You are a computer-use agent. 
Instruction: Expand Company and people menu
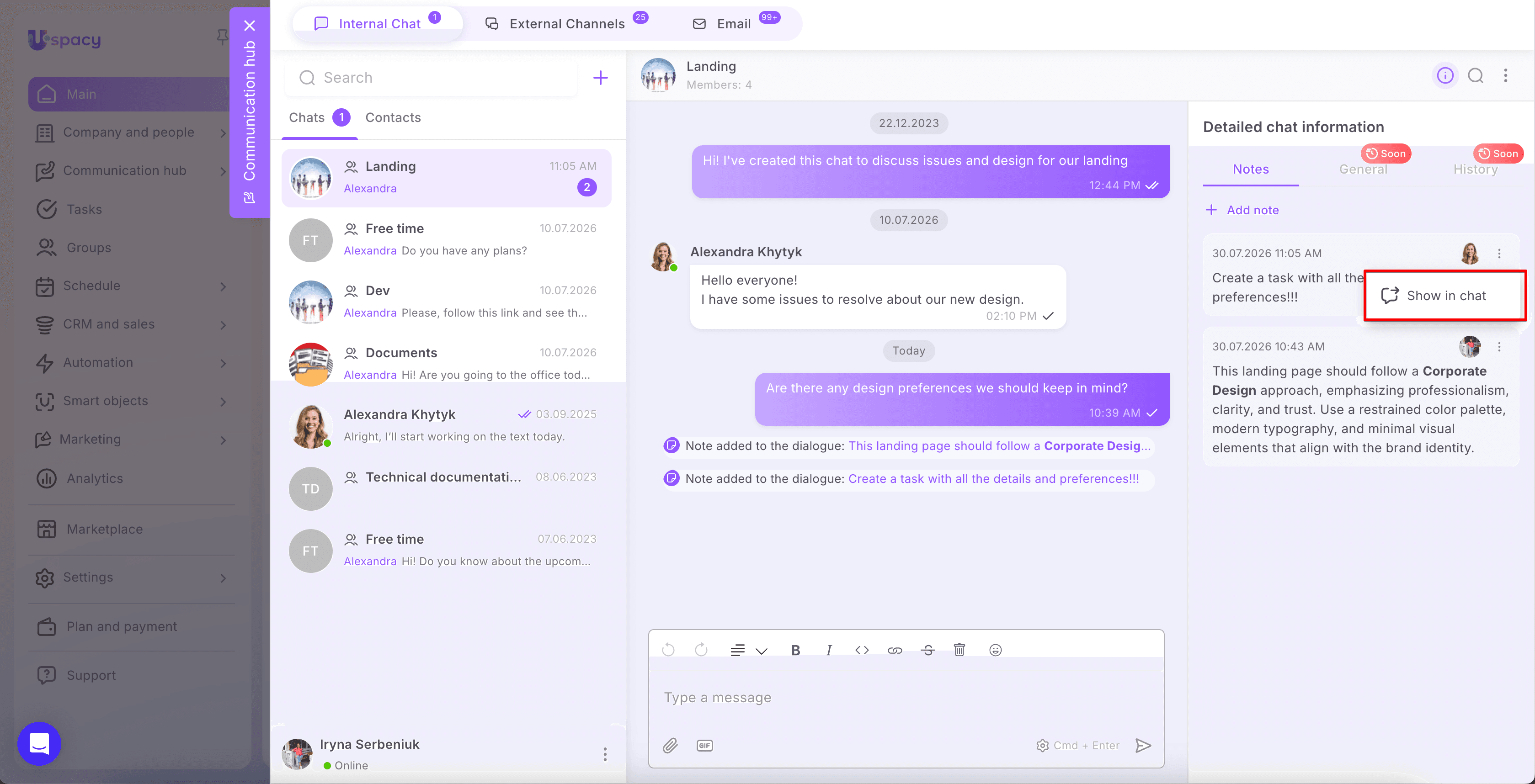(x=224, y=132)
